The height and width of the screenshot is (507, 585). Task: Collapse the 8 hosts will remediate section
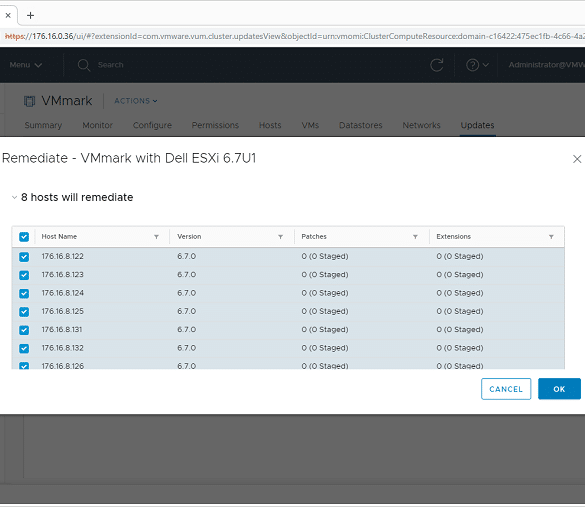click(14, 197)
